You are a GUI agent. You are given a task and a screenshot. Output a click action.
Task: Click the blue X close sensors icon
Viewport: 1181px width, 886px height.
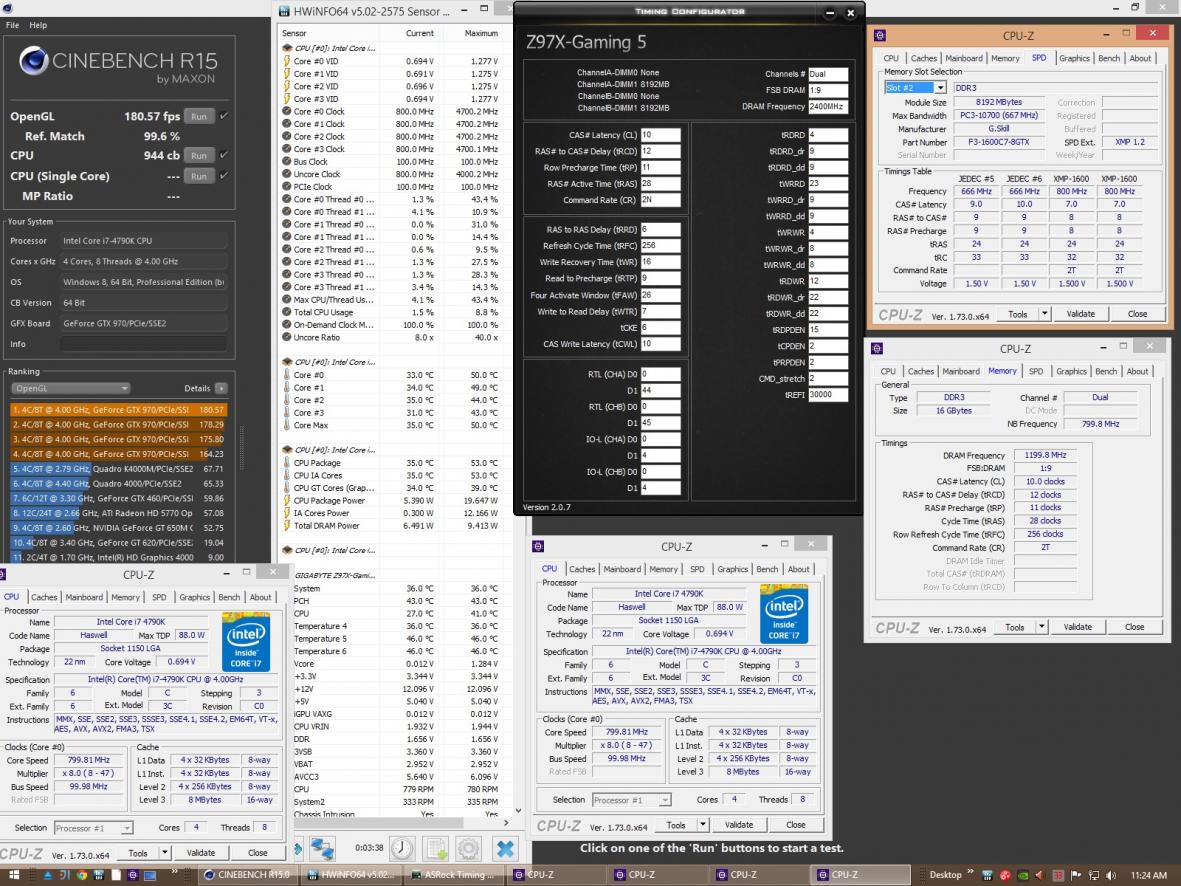505,848
